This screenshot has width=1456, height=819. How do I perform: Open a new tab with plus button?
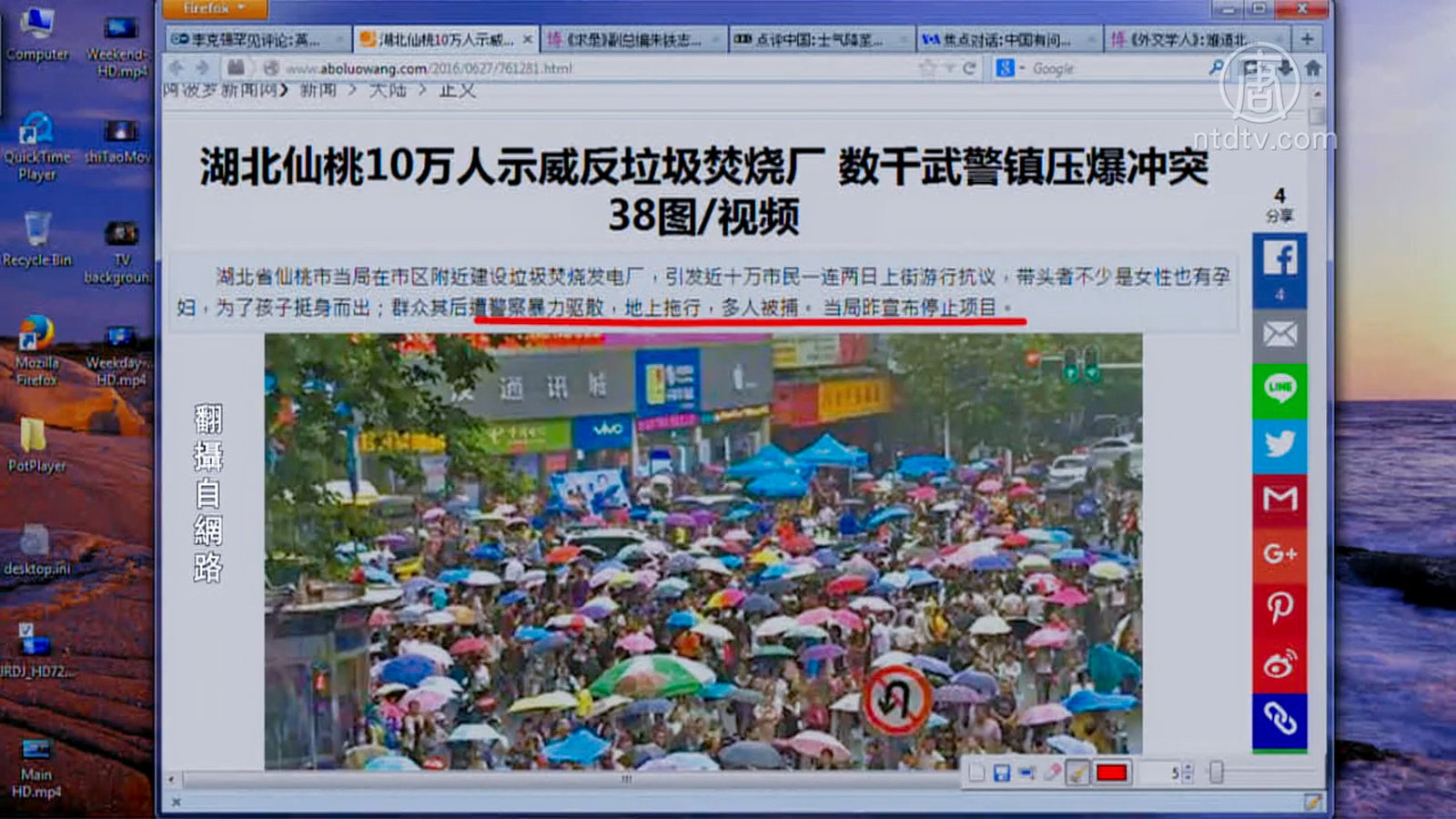[1307, 39]
